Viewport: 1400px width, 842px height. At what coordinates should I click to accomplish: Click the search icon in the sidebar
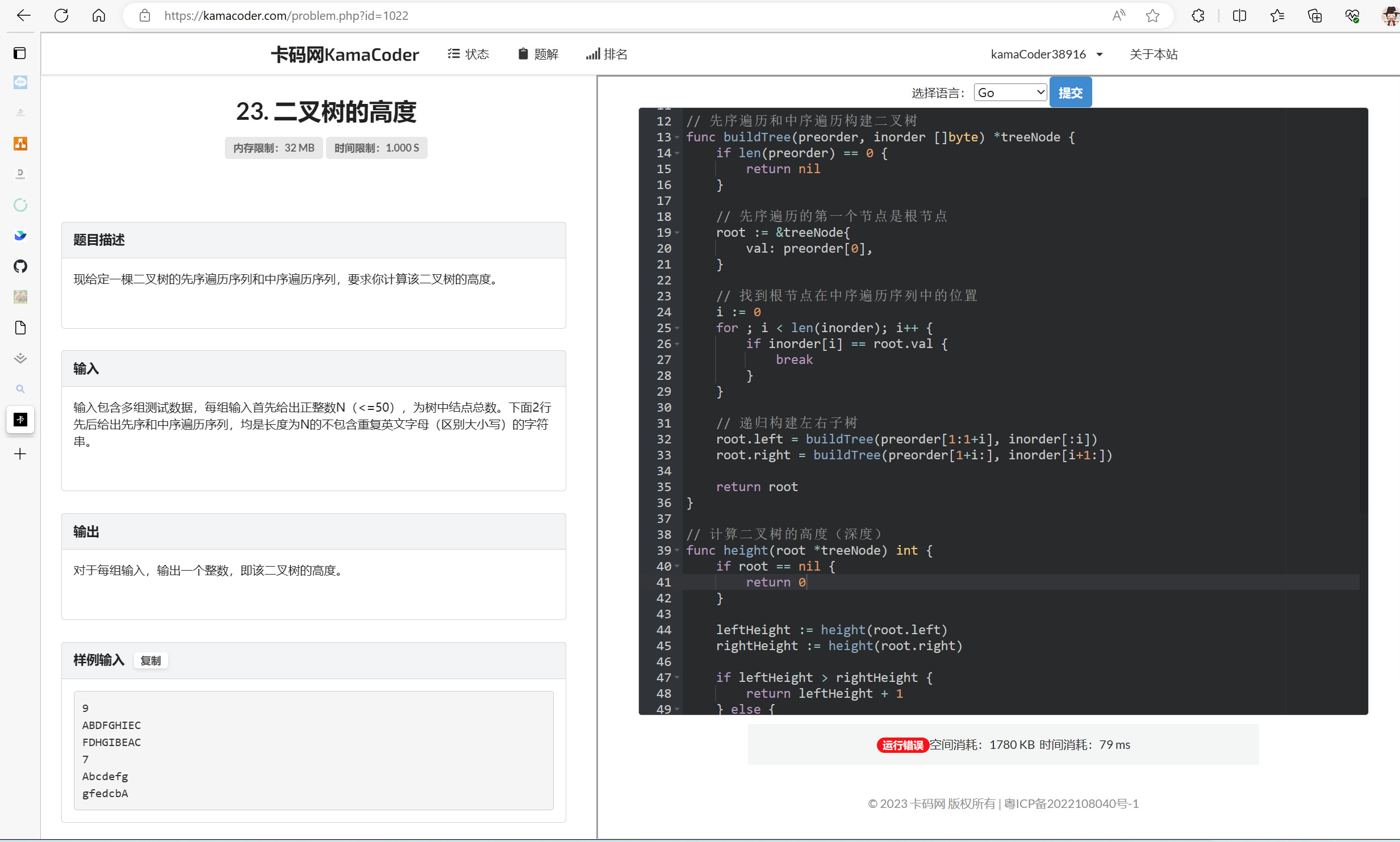click(20, 389)
